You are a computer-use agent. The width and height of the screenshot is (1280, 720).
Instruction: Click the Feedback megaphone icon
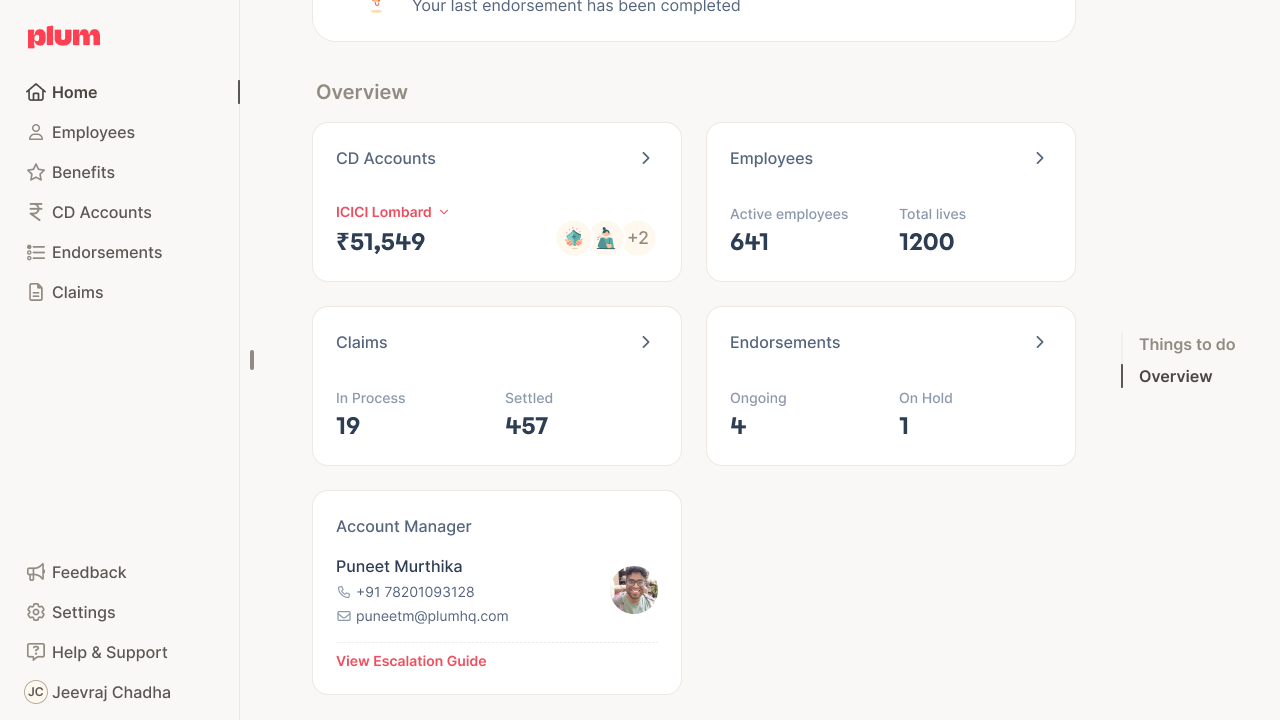36,572
